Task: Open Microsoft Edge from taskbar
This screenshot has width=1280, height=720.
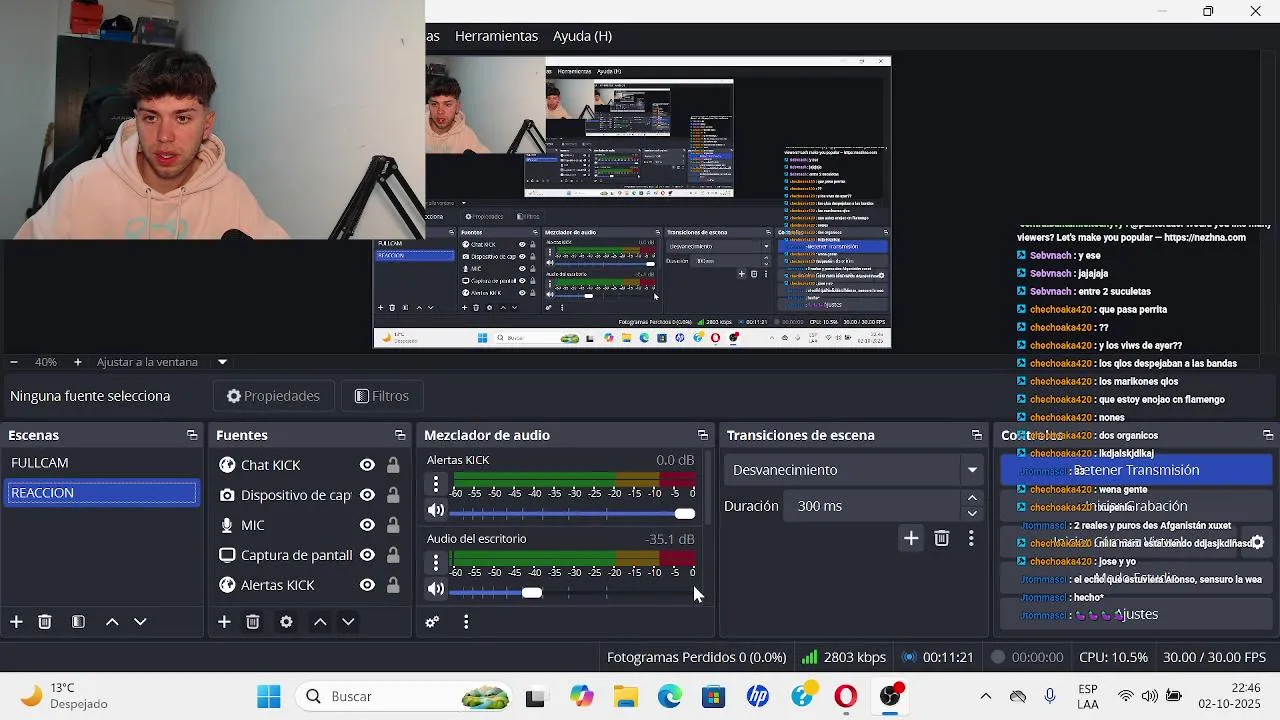Action: (670, 696)
